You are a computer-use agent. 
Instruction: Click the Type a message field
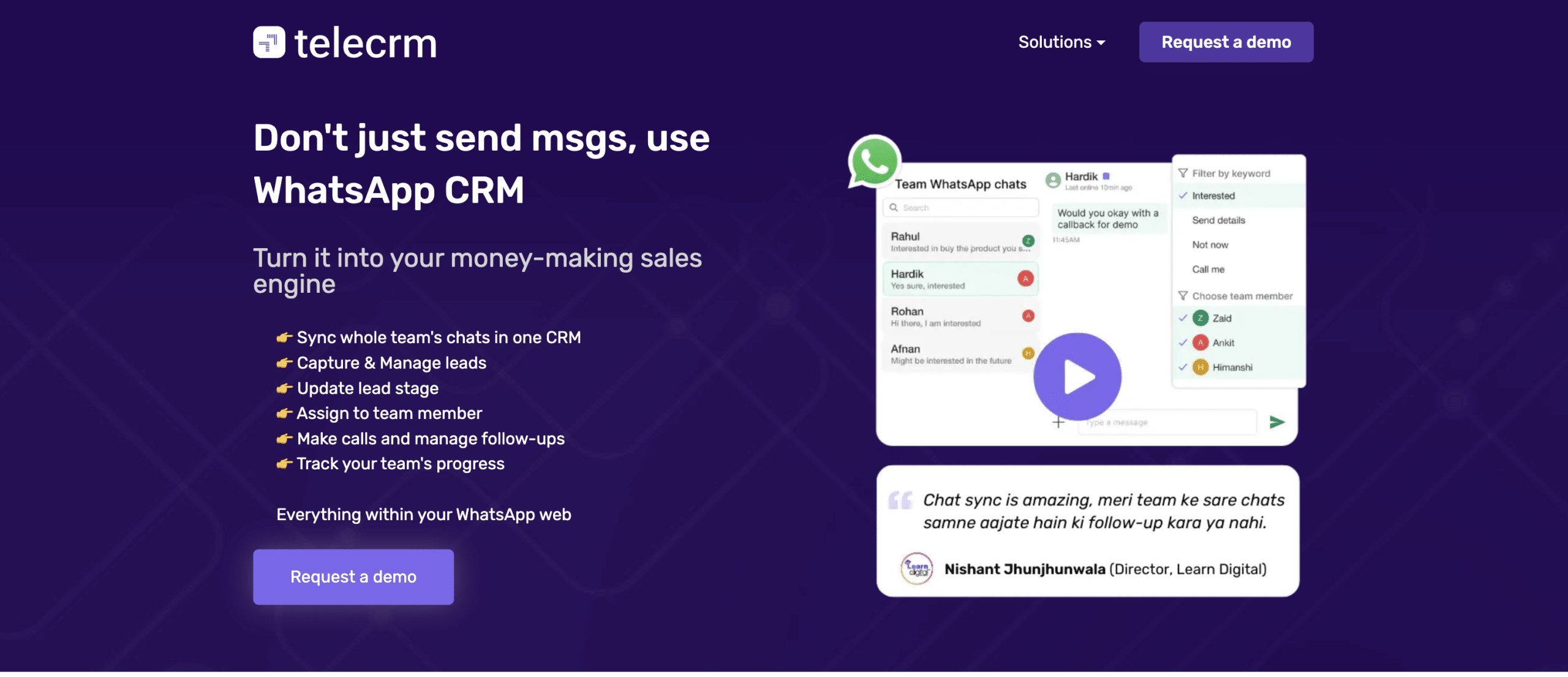point(1167,422)
